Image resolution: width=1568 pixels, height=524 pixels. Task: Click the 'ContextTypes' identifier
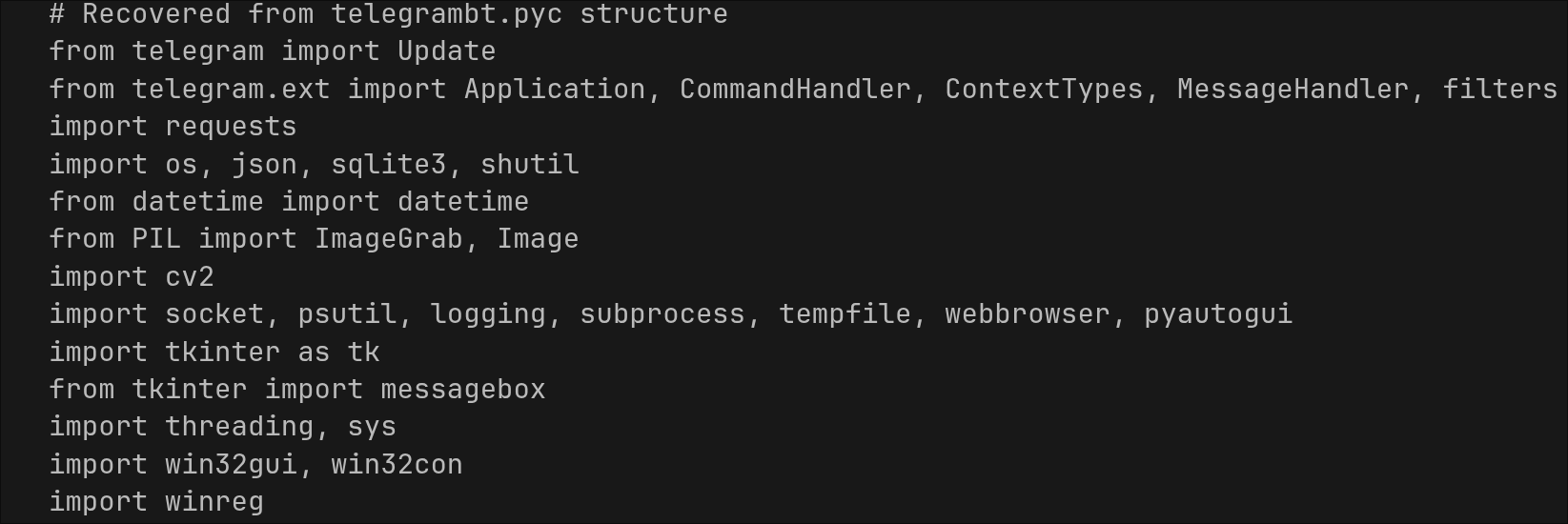point(1044,90)
